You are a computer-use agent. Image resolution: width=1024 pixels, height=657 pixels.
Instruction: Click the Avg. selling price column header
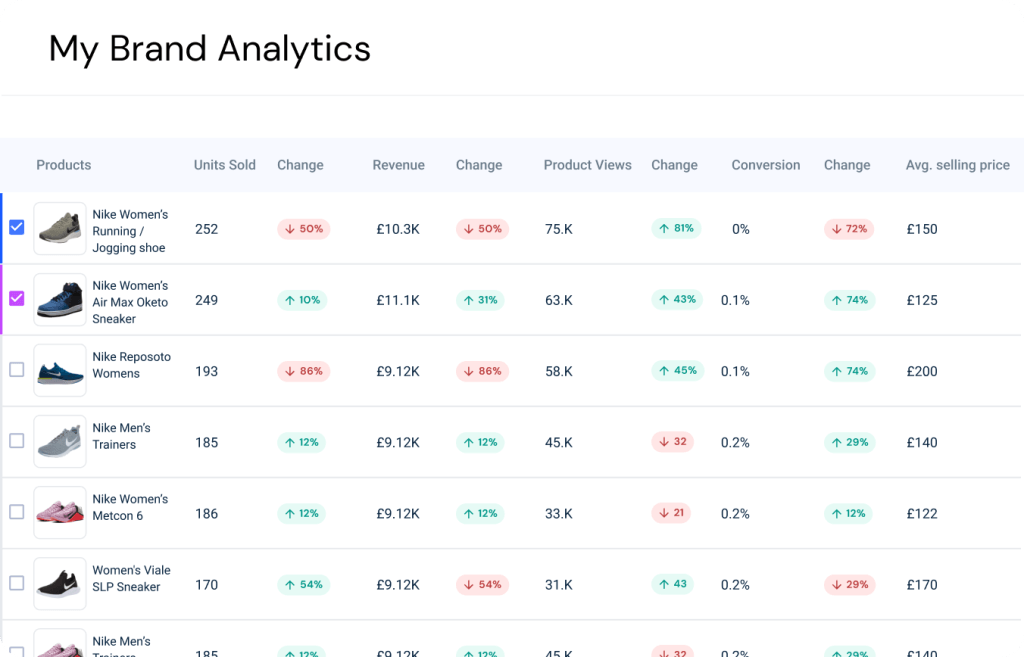(957, 165)
